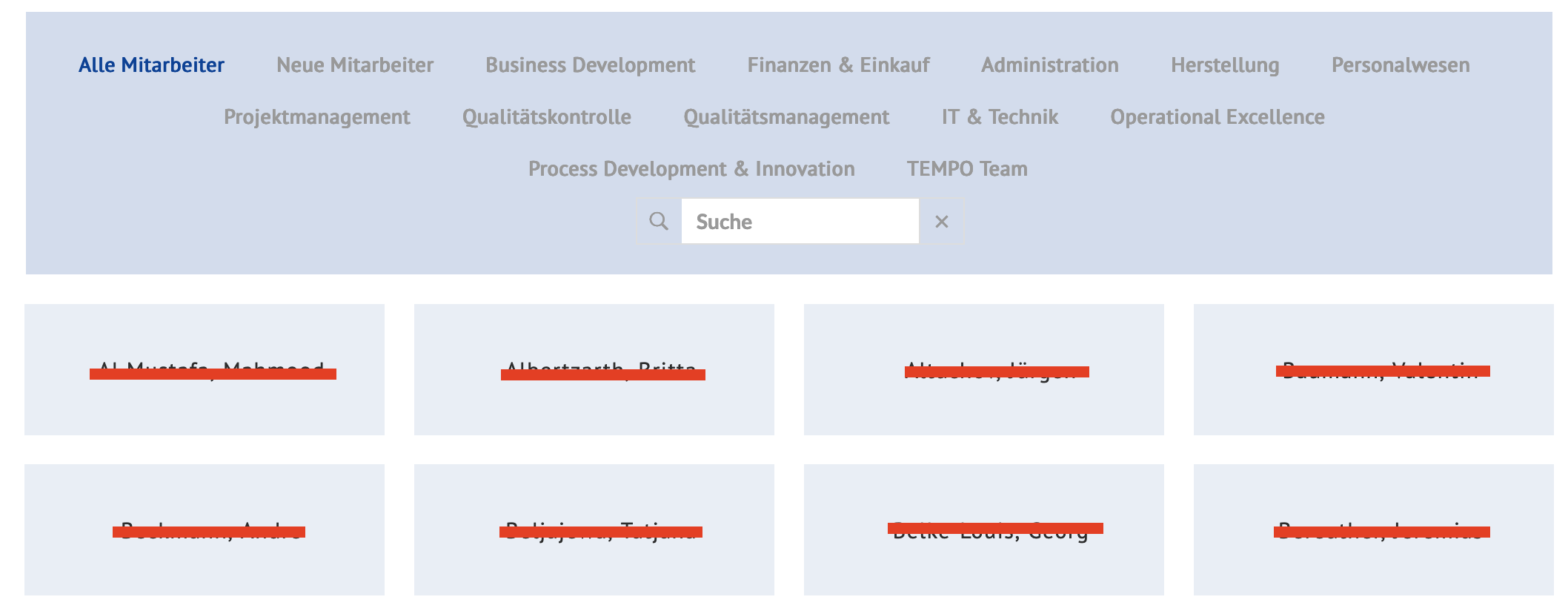Switch to Neue Mitarbeiter tab
Viewport: 1568px width, 614px height.
click(355, 65)
